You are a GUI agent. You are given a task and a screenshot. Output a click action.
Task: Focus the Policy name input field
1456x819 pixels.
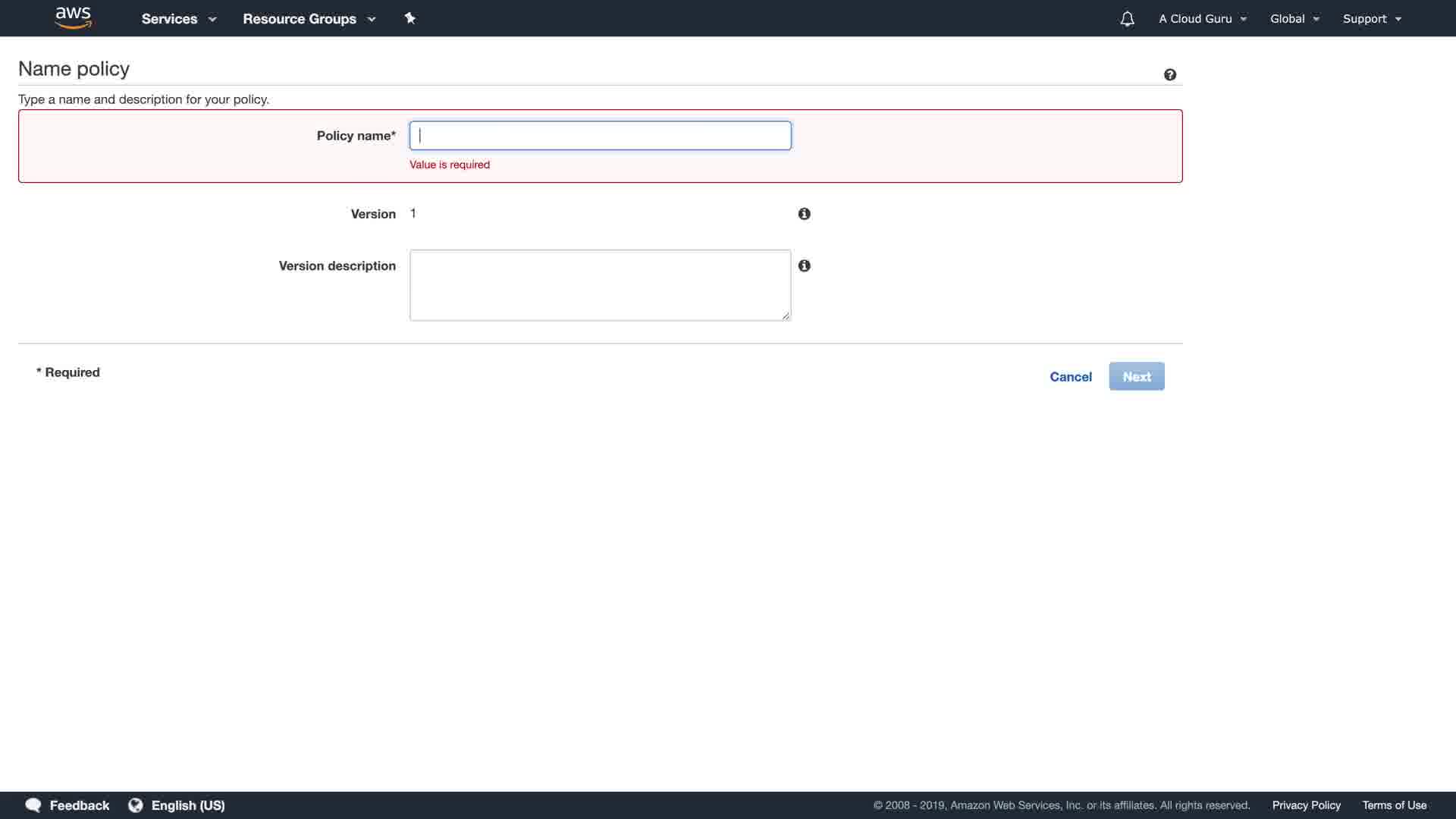[600, 136]
